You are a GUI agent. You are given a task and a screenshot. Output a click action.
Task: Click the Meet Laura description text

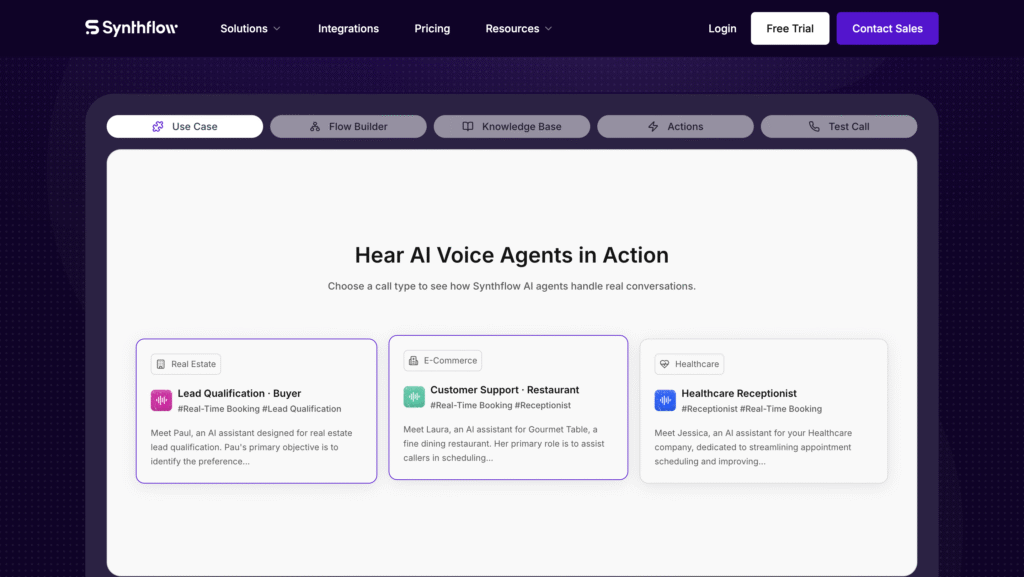click(504, 444)
